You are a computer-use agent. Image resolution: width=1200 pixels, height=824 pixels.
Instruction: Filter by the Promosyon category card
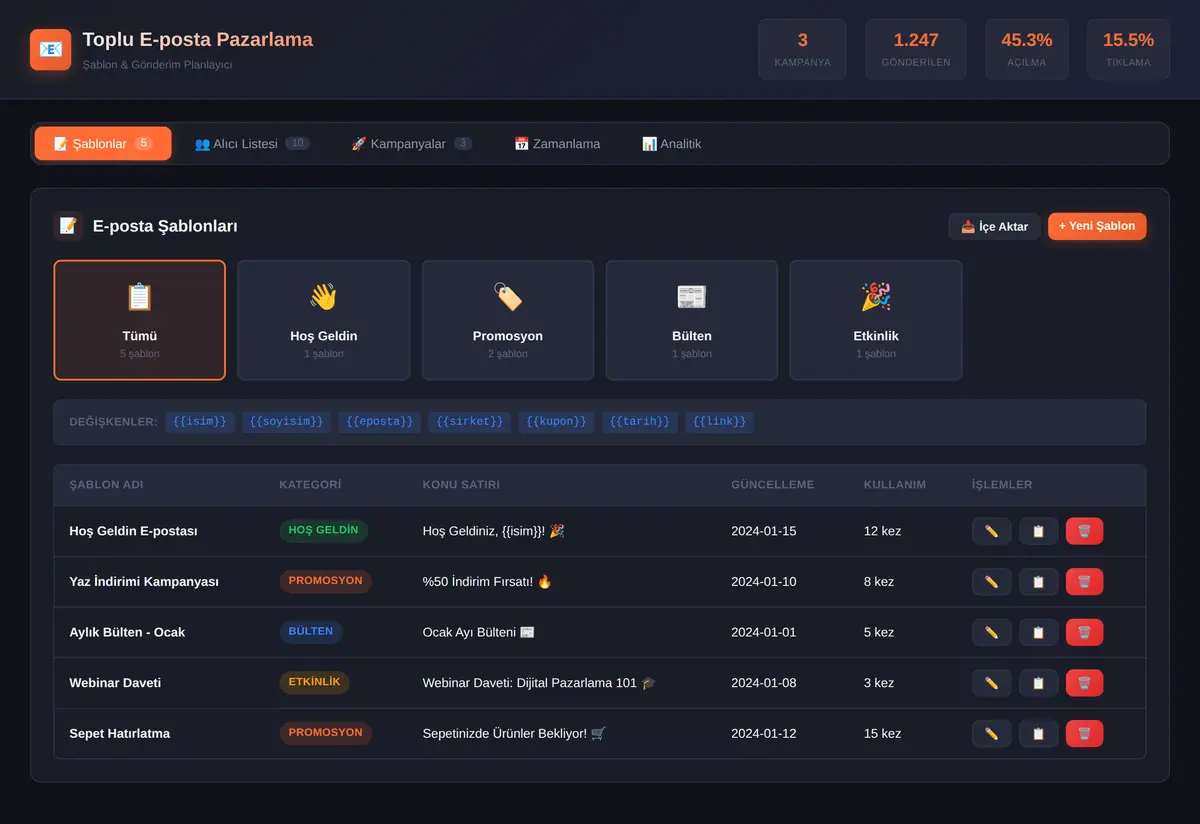(x=508, y=320)
